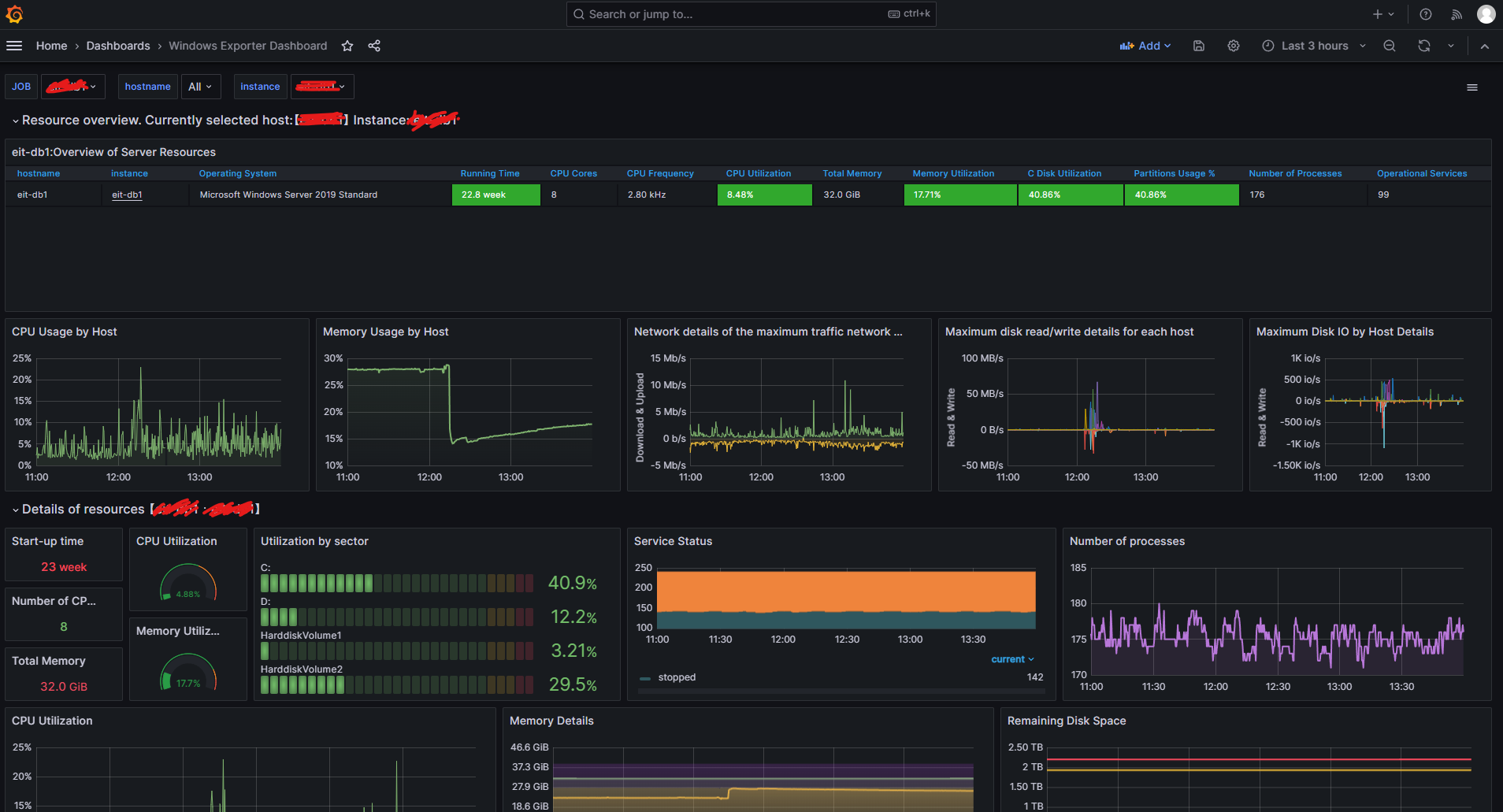
Task: Save the dashboard using the save icon
Action: [1198, 46]
